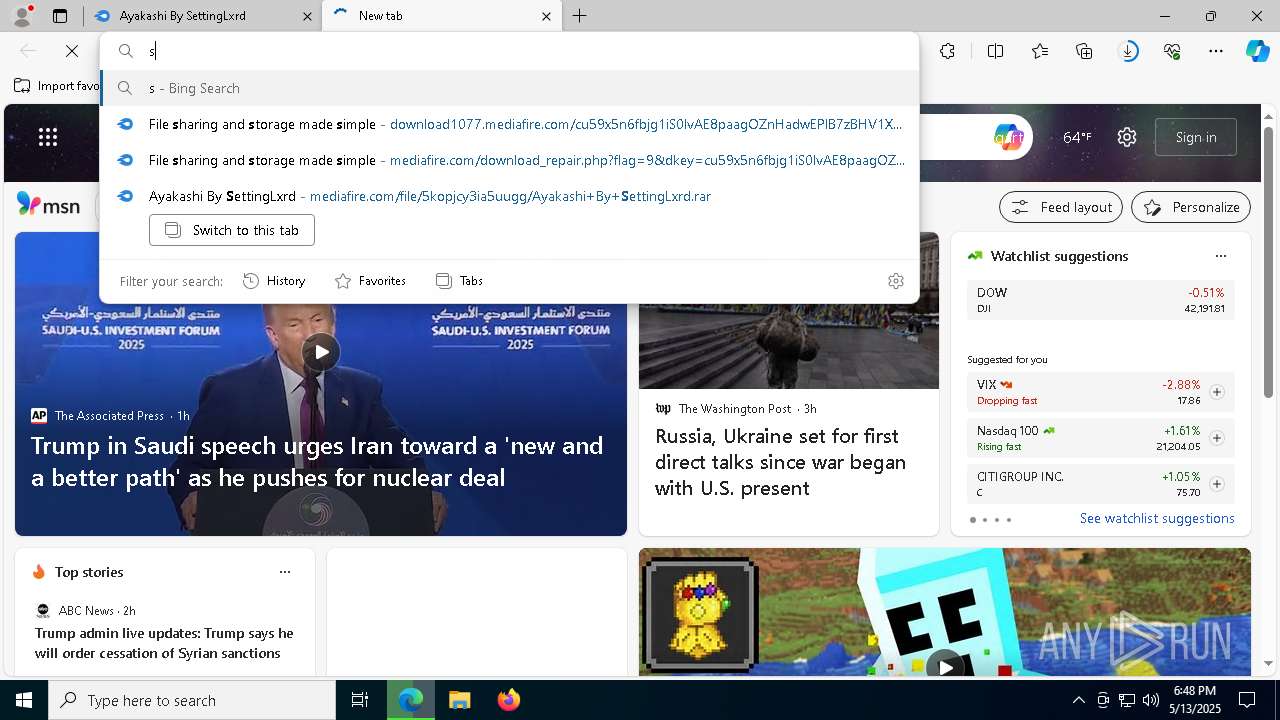Click Import favorites bookmark bar item

(x=57, y=86)
